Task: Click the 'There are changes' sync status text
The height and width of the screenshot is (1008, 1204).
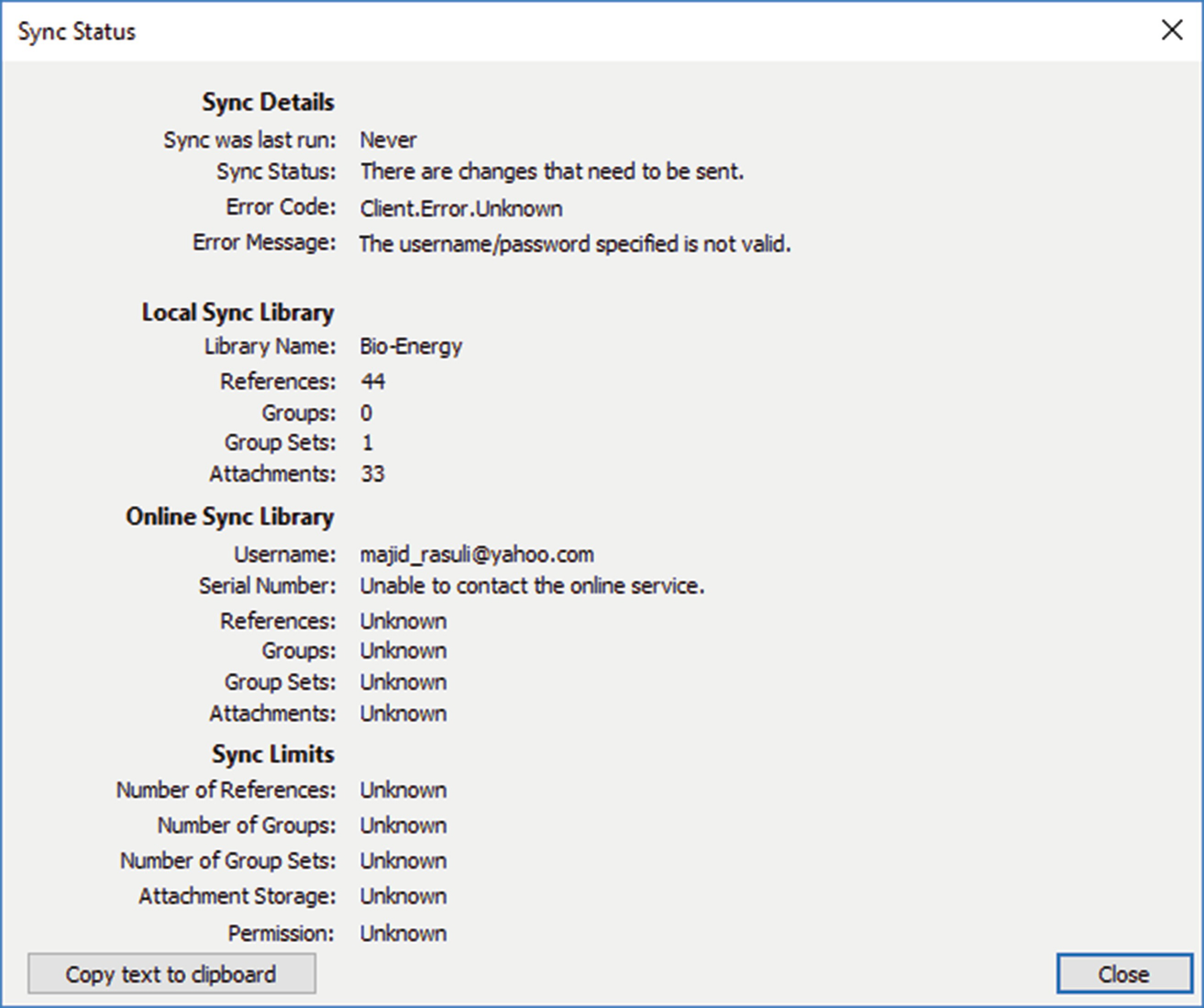Action: pos(552,172)
